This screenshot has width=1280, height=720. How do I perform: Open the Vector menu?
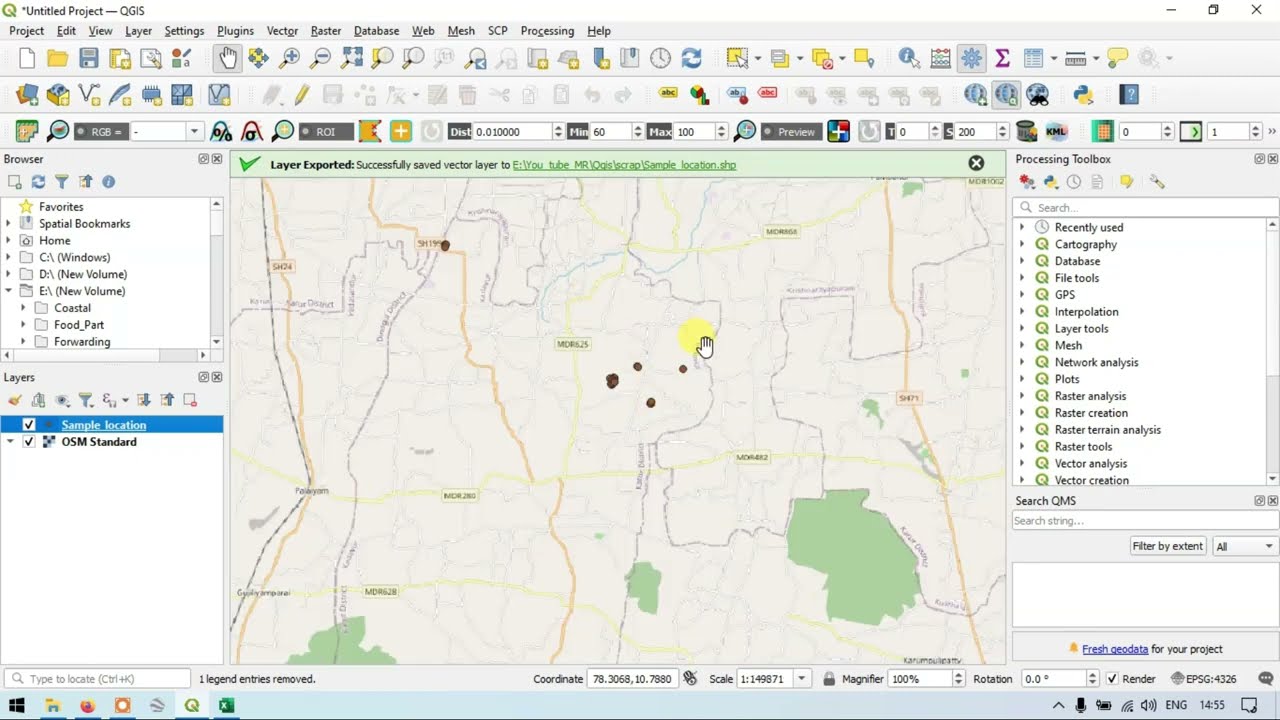click(x=282, y=31)
